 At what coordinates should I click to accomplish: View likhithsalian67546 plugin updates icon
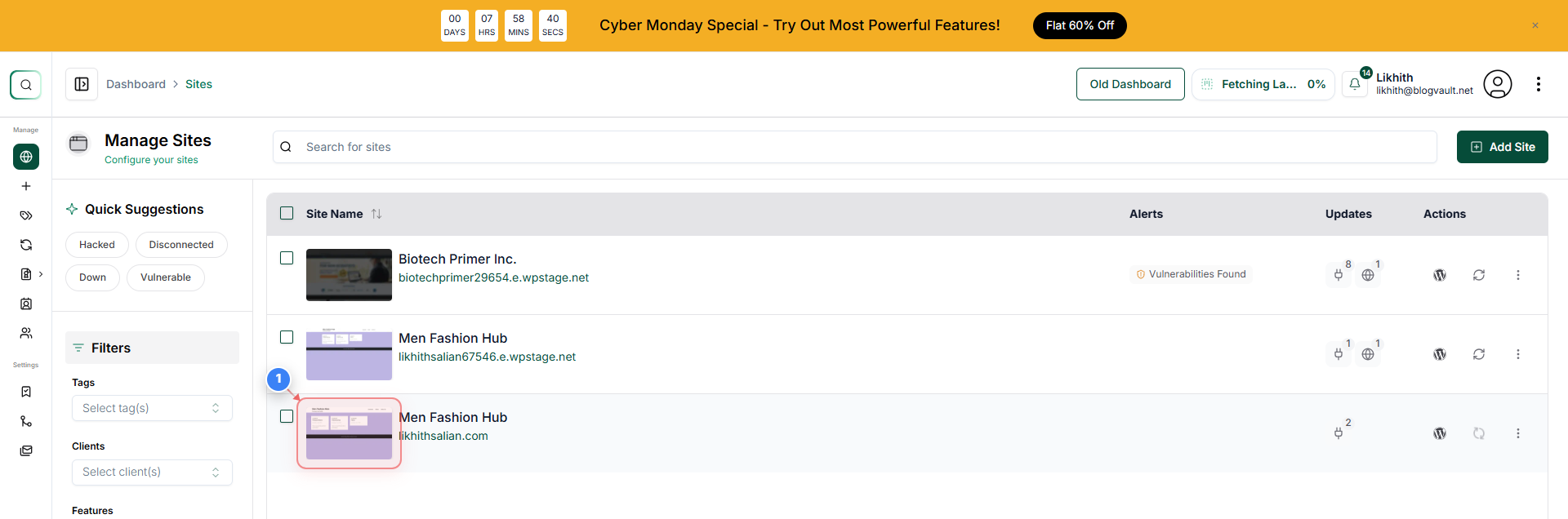coord(1339,354)
